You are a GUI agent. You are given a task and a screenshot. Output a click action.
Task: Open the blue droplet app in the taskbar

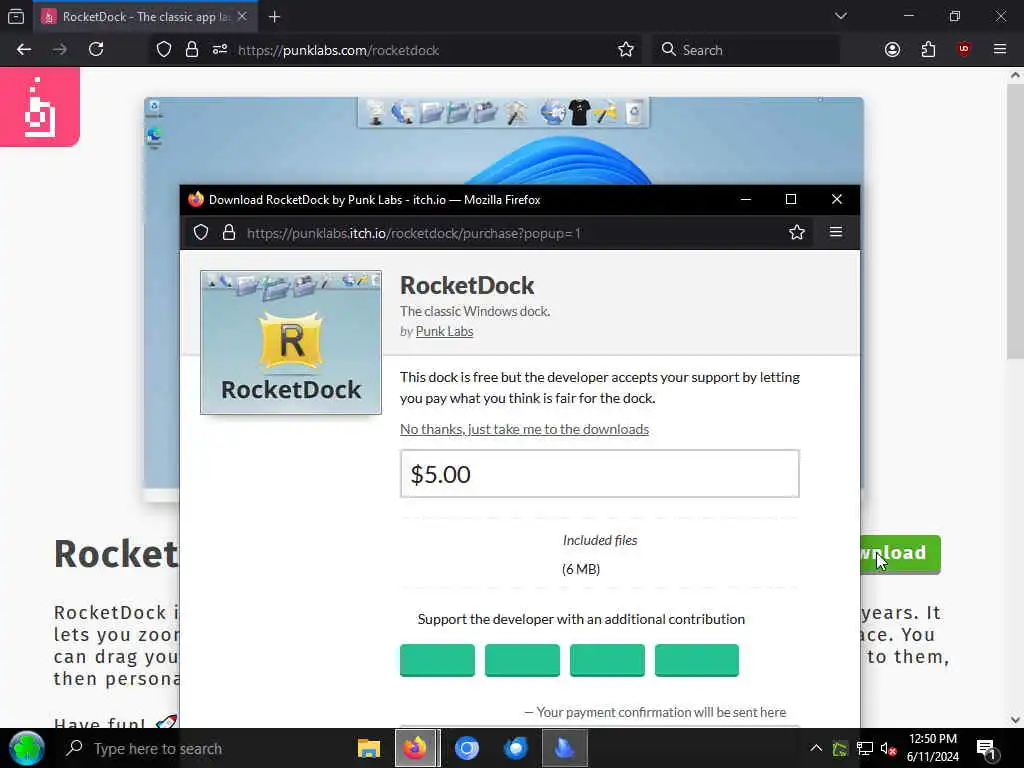564,748
